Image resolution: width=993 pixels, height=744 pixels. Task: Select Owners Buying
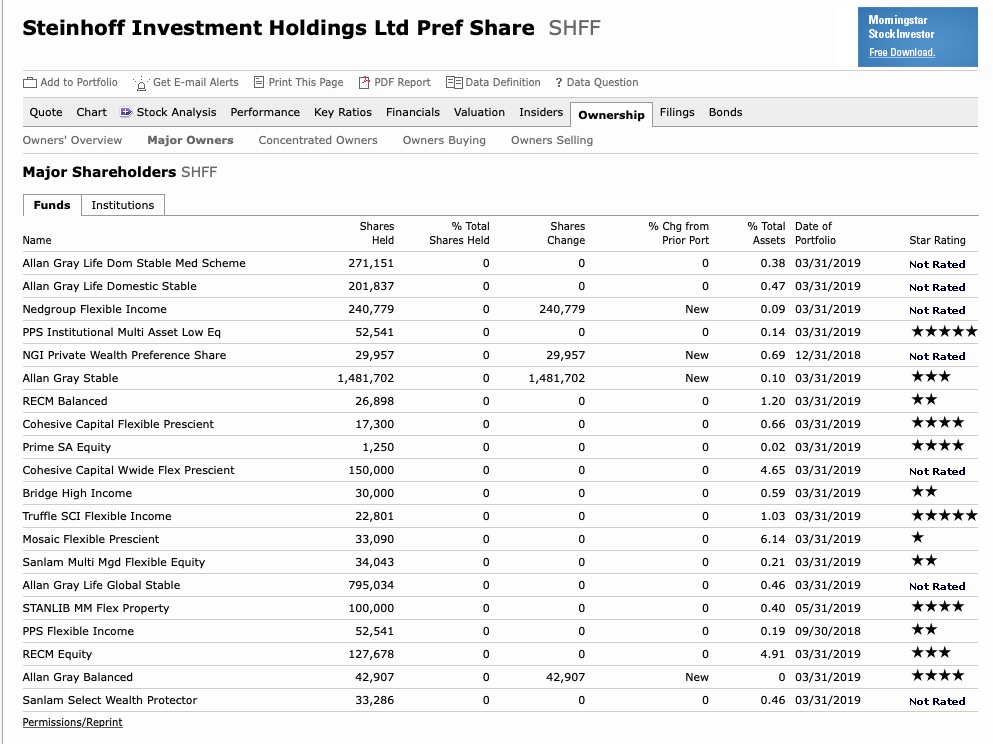coord(443,140)
